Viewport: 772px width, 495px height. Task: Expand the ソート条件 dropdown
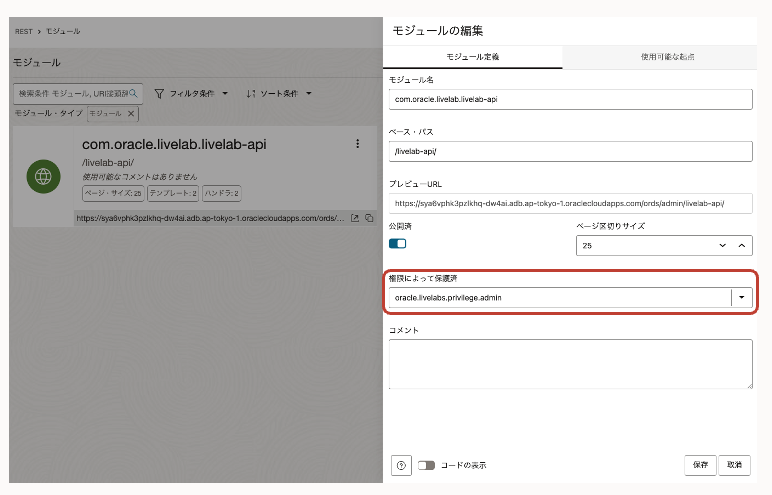click(309, 93)
